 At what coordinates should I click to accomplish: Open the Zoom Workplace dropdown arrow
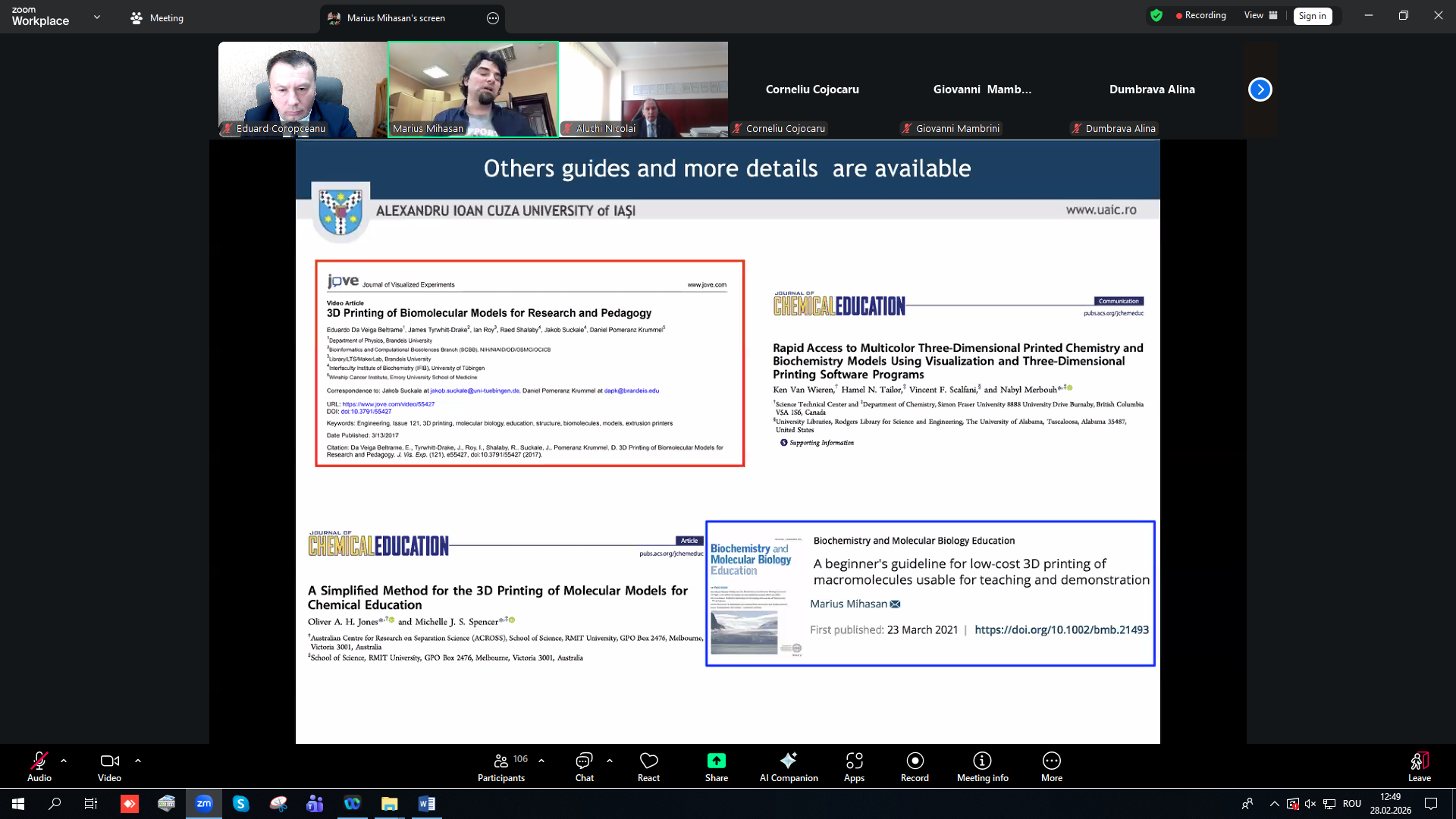(x=97, y=17)
